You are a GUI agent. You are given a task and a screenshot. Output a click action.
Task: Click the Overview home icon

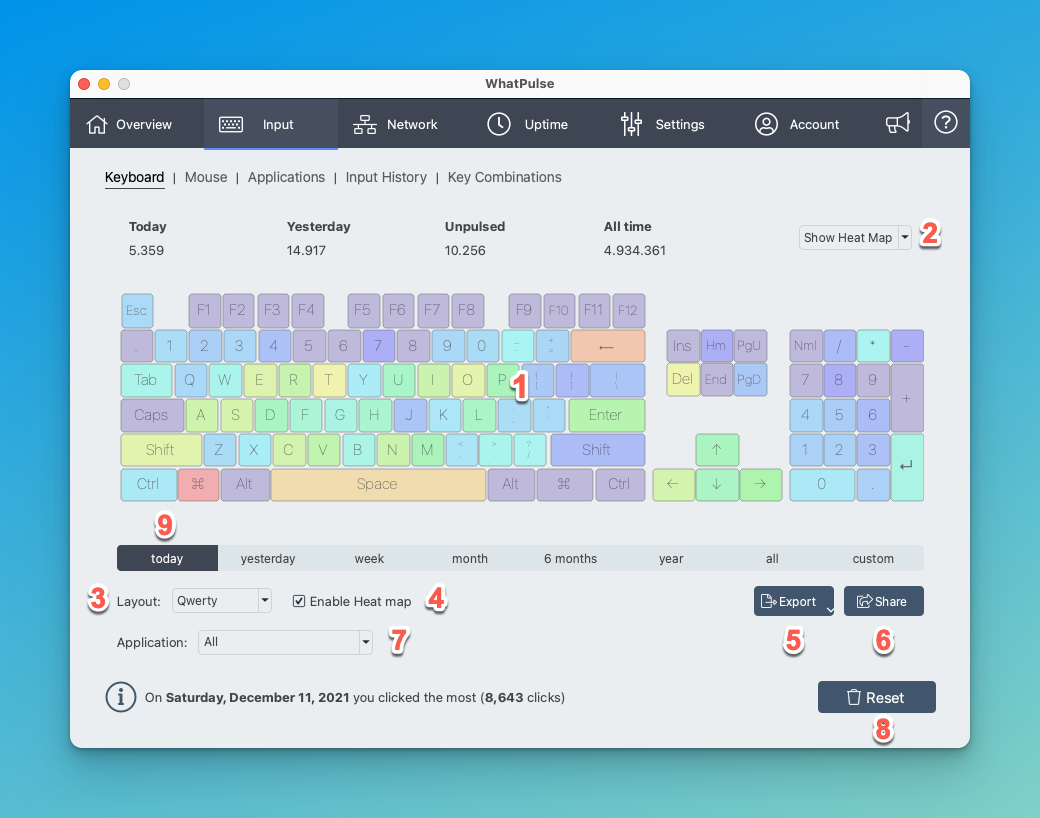pyautogui.click(x=96, y=124)
